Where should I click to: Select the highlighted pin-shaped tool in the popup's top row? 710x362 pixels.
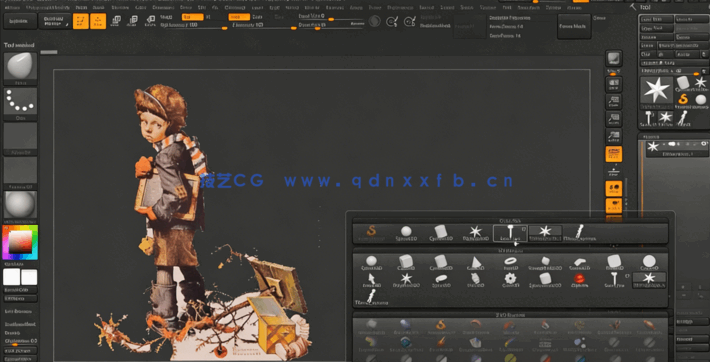click(510, 233)
